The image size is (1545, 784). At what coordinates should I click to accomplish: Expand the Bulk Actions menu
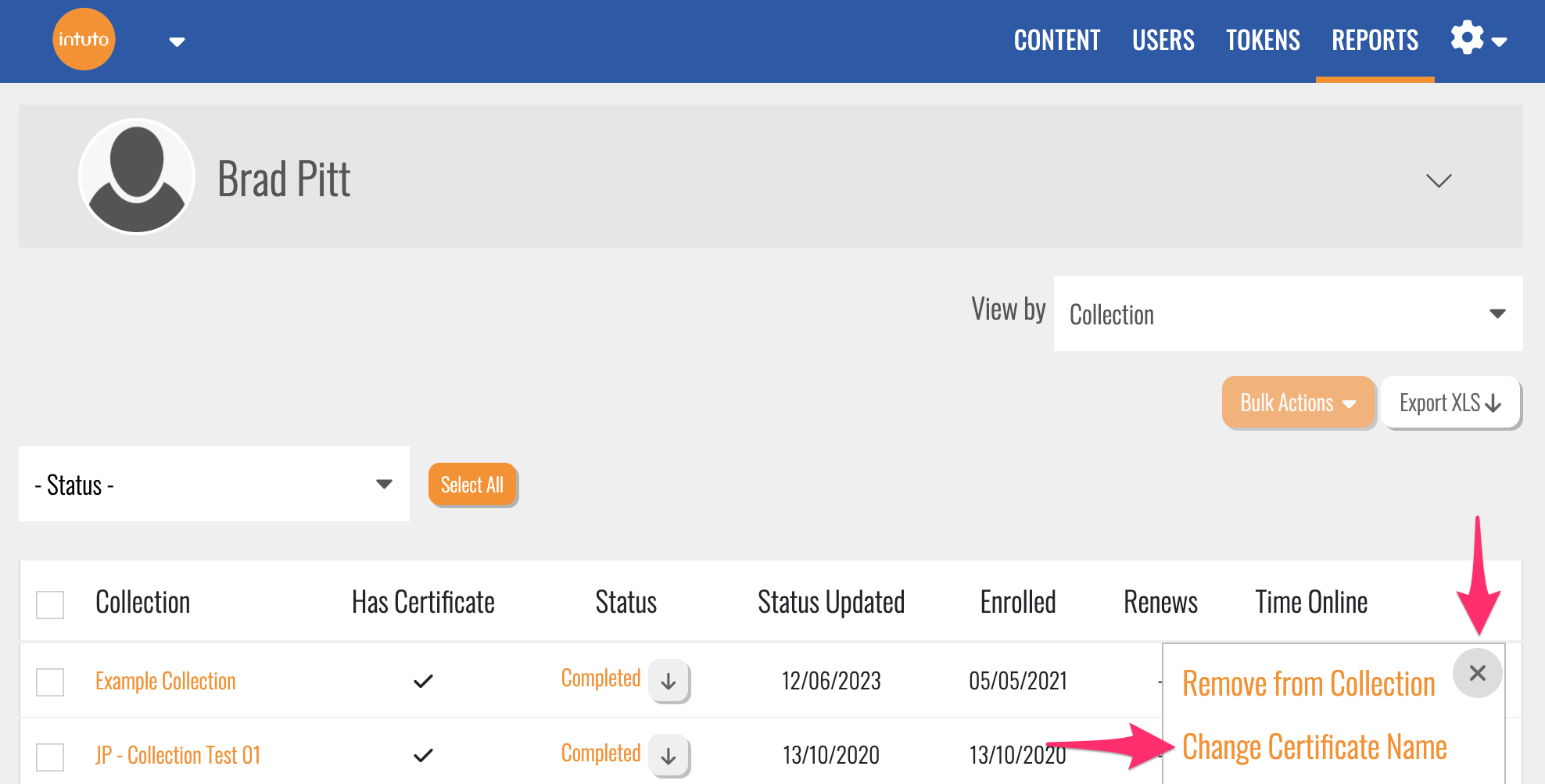1298,403
